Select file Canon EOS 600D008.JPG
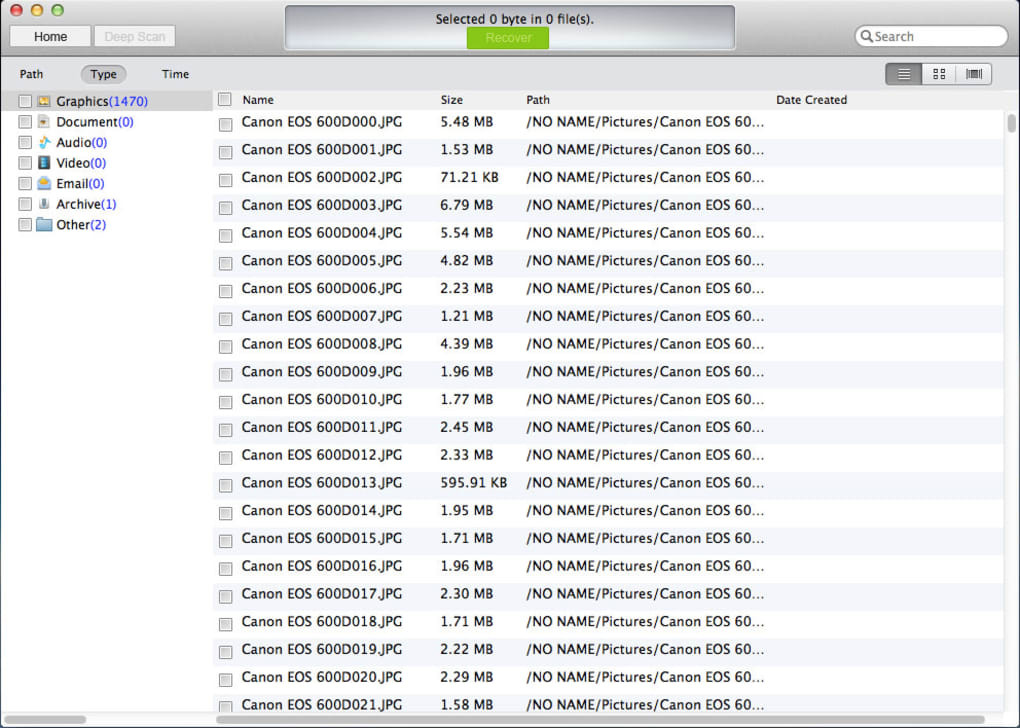Viewport: 1020px width, 728px height. click(321, 344)
